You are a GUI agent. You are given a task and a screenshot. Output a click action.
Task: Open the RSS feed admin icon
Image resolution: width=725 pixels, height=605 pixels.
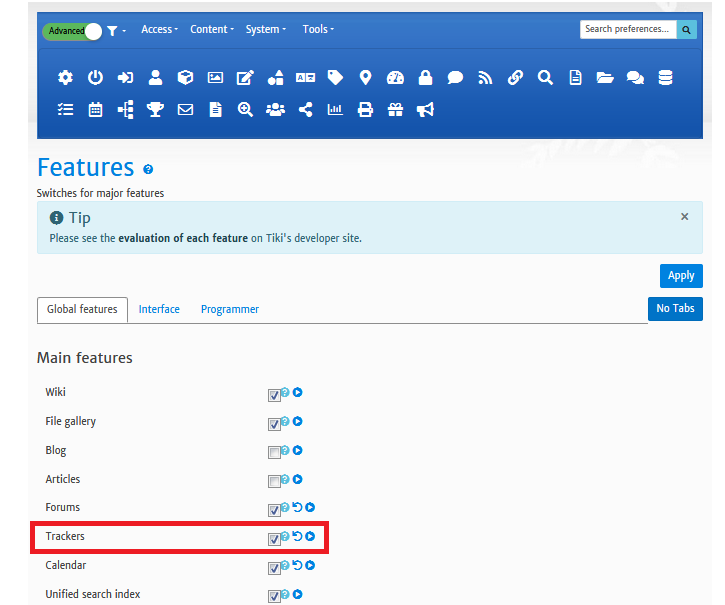click(x=485, y=77)
